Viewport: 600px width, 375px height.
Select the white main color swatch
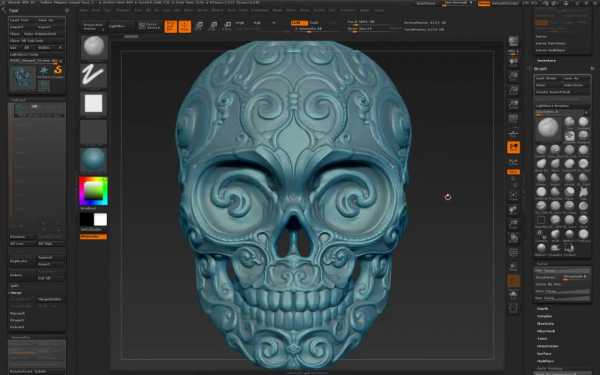click(100, 220)
